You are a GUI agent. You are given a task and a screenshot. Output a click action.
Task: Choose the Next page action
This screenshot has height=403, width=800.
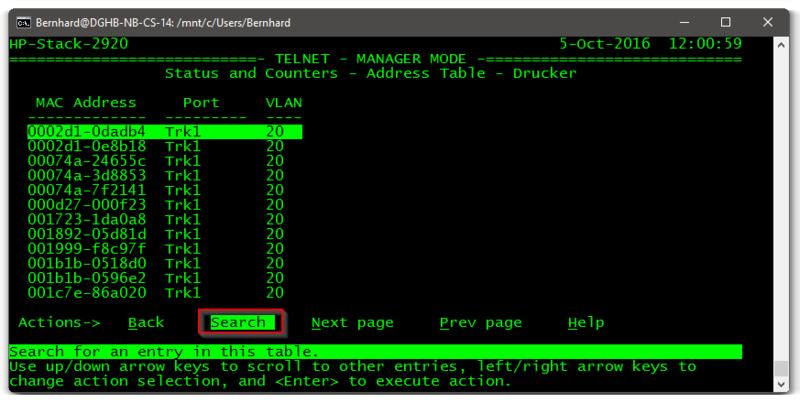pos(352,322)
